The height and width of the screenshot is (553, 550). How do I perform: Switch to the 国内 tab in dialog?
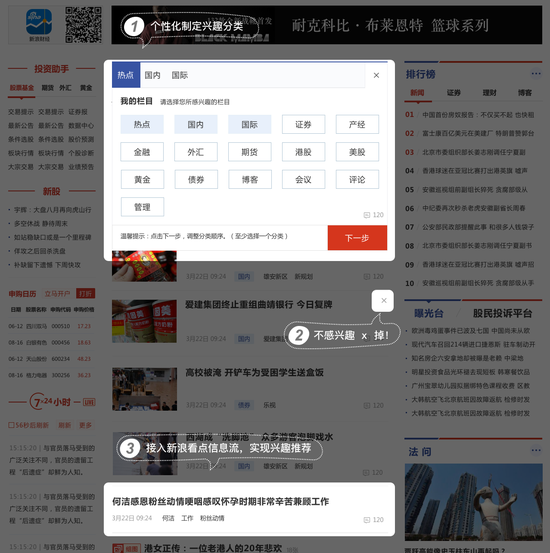point(152,75)
